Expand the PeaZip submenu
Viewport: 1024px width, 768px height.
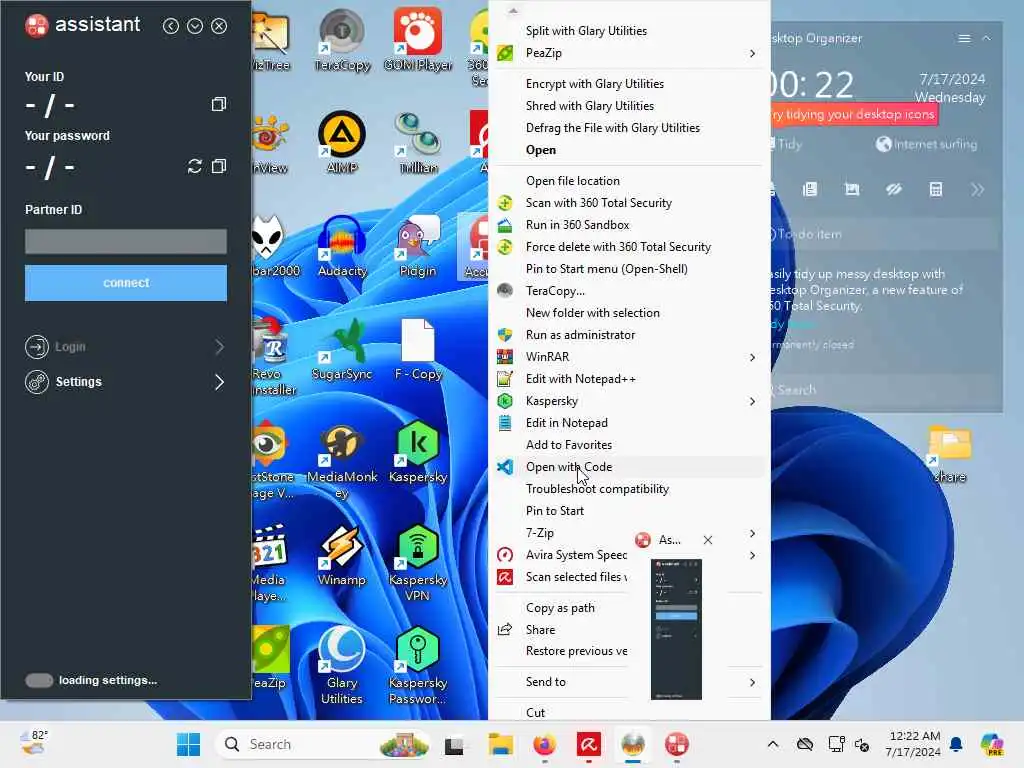click(629, 53)
